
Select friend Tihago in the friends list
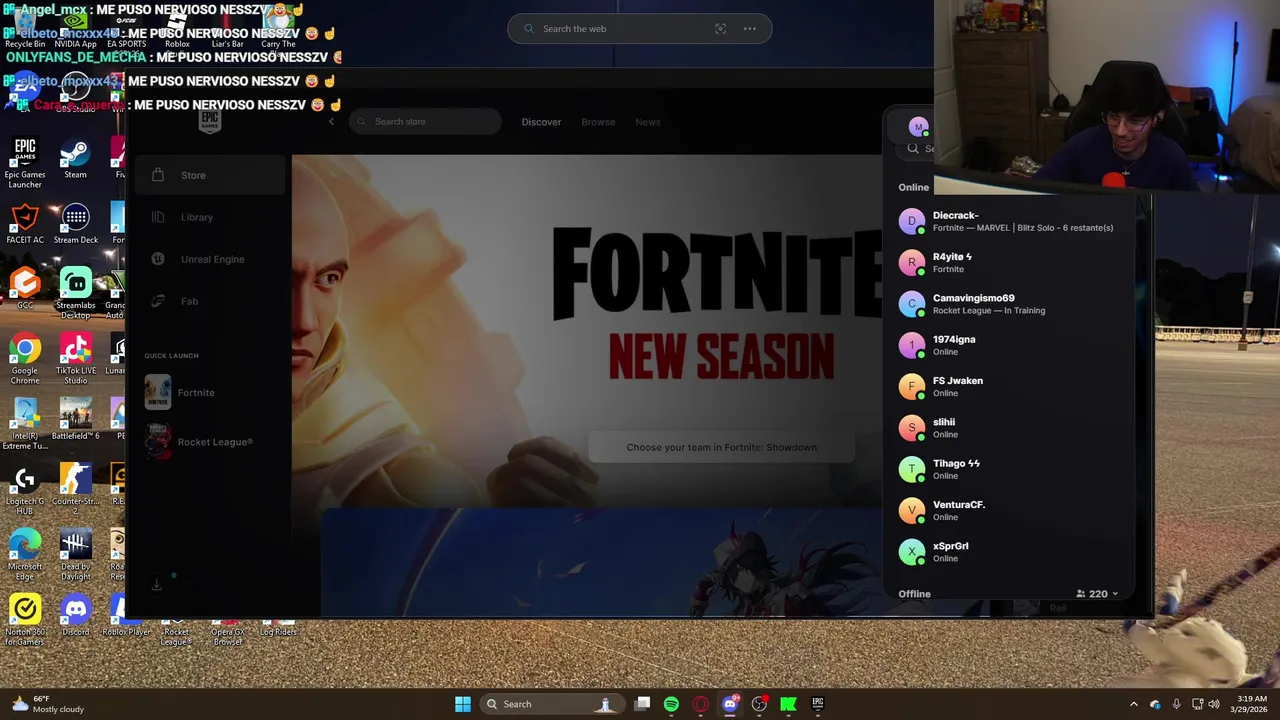pos(1008,469)
